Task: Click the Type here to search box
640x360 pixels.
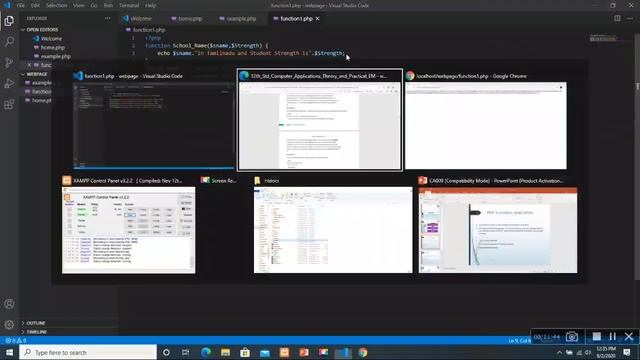Action: tap(88, 352)
